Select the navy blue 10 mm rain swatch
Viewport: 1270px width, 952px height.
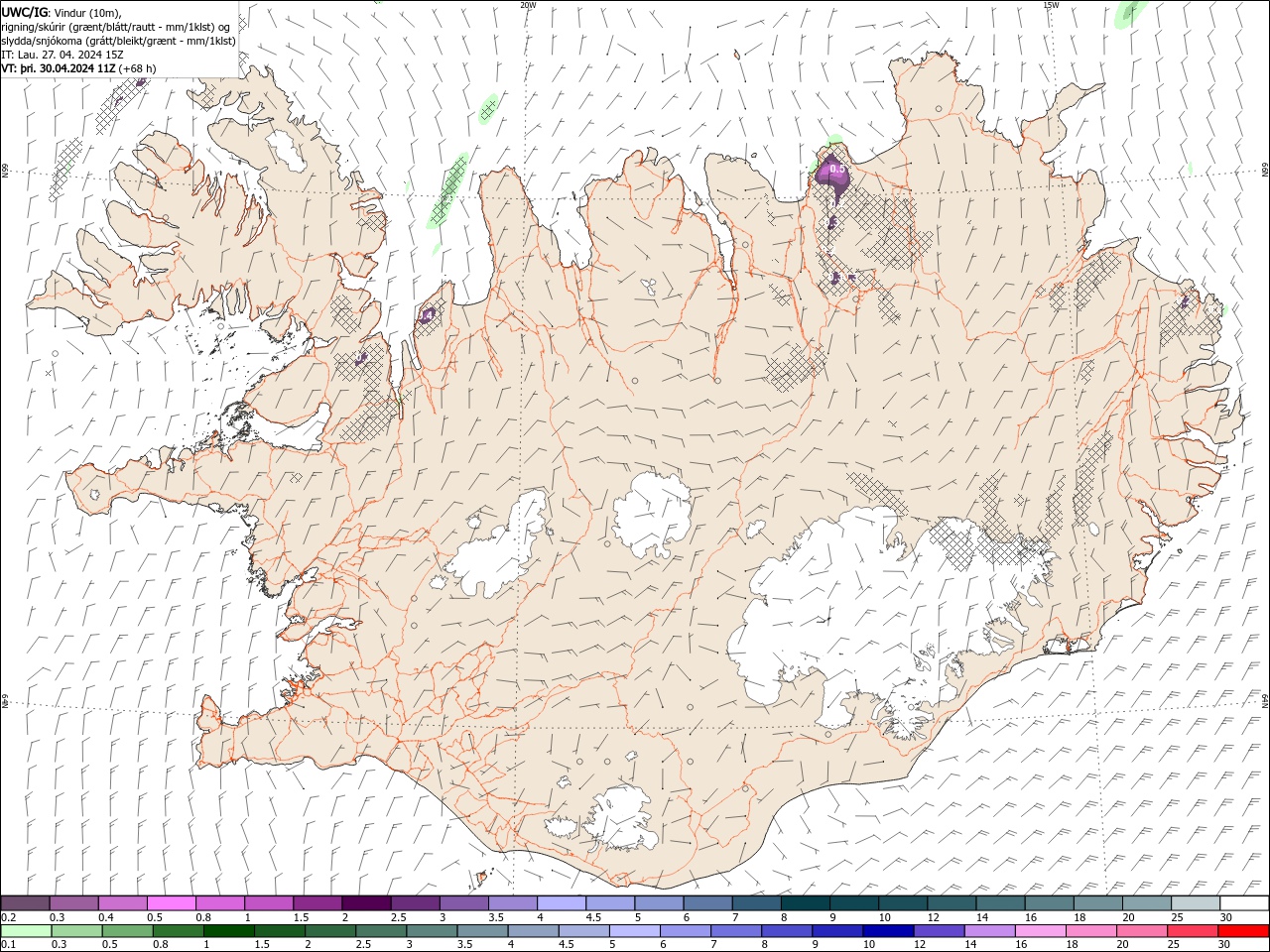[888, 931]
